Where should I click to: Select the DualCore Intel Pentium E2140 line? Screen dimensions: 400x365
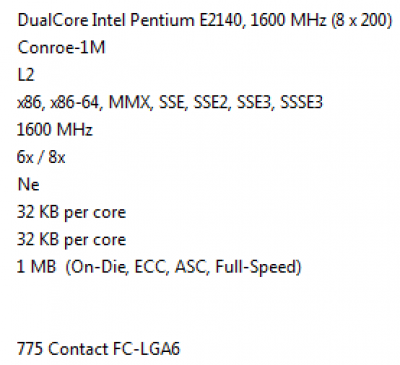[205, 21]
